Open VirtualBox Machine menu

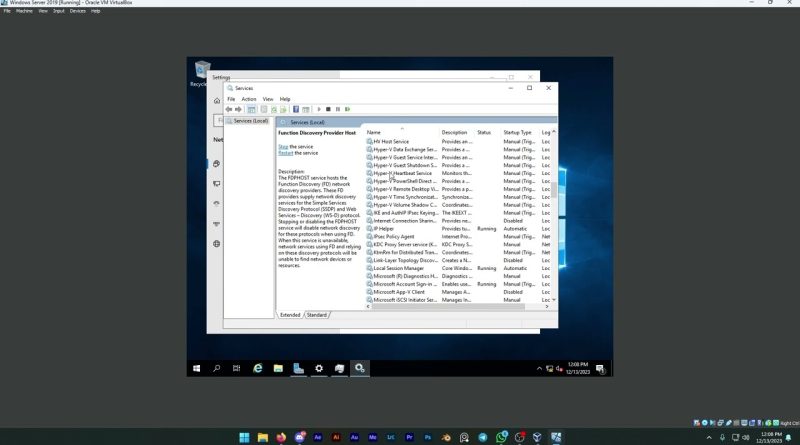click(24, 11)
